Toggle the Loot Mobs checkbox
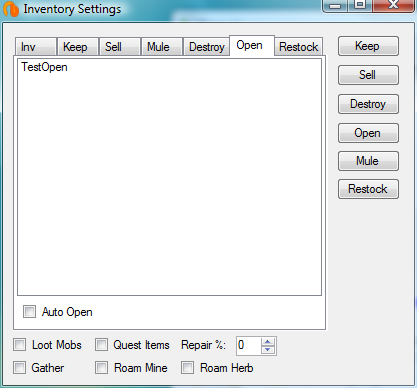 (x=19, y=345)
